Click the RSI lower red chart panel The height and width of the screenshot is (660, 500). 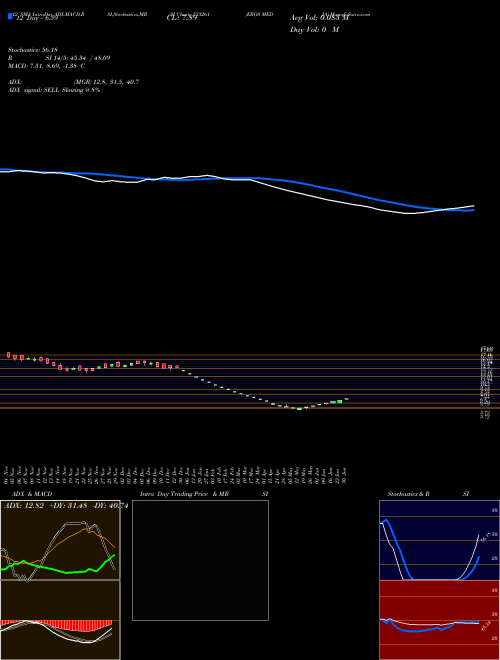pos(439,620)
